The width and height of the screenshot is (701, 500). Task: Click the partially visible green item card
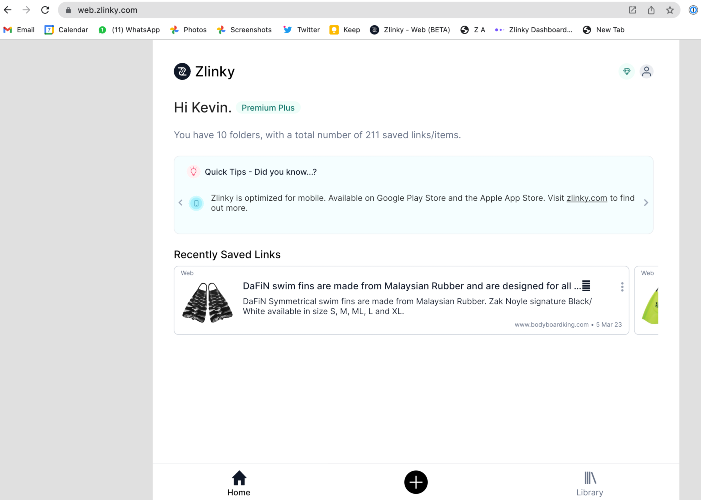click(x=646, y=301)
